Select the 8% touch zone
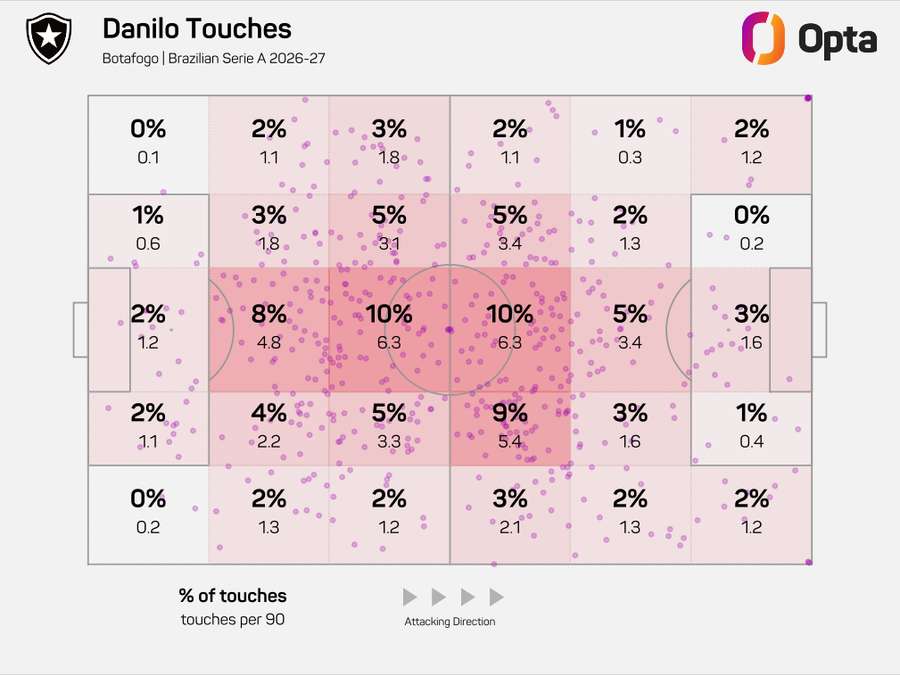Screen dimensions: 900x675 [x=269, y=329]
